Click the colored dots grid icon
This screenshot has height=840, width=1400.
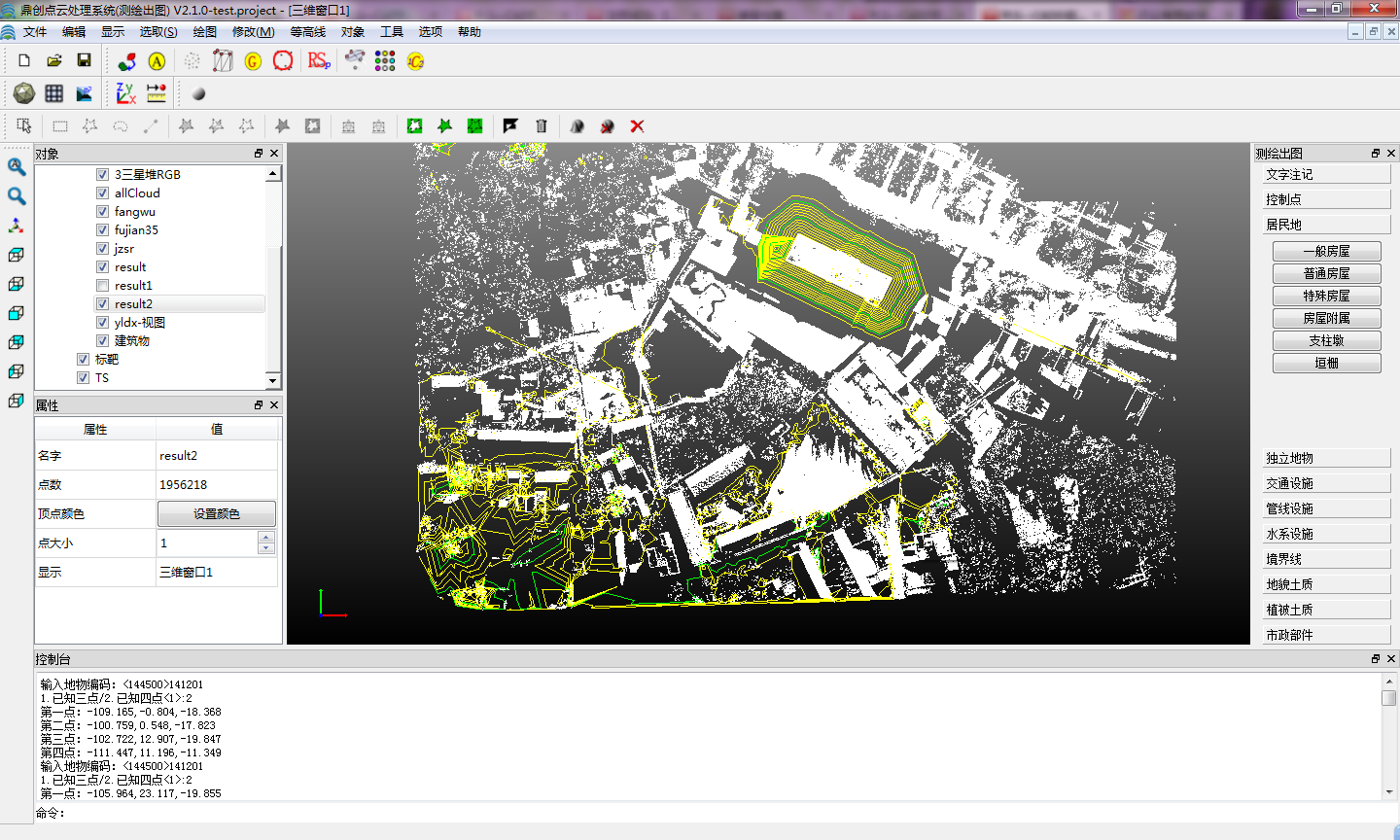385,60
